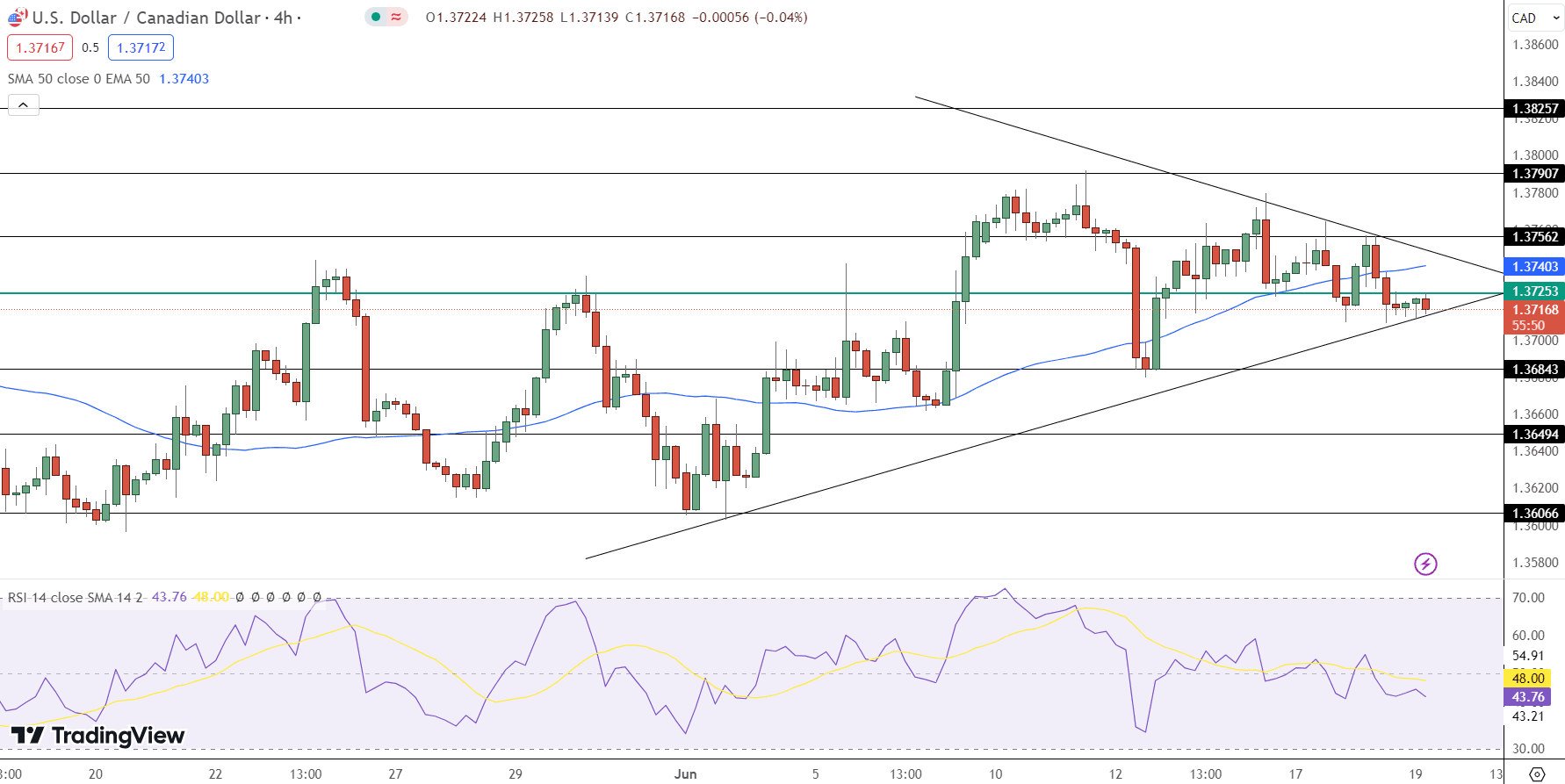1565x784 pixels.
Task: Click the green market status dot
Action: [x=376, y=17]
